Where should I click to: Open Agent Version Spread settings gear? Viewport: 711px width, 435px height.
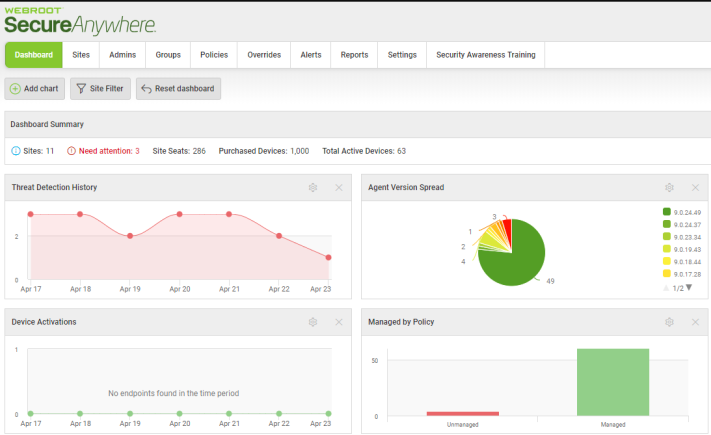(x=669, y=187)
